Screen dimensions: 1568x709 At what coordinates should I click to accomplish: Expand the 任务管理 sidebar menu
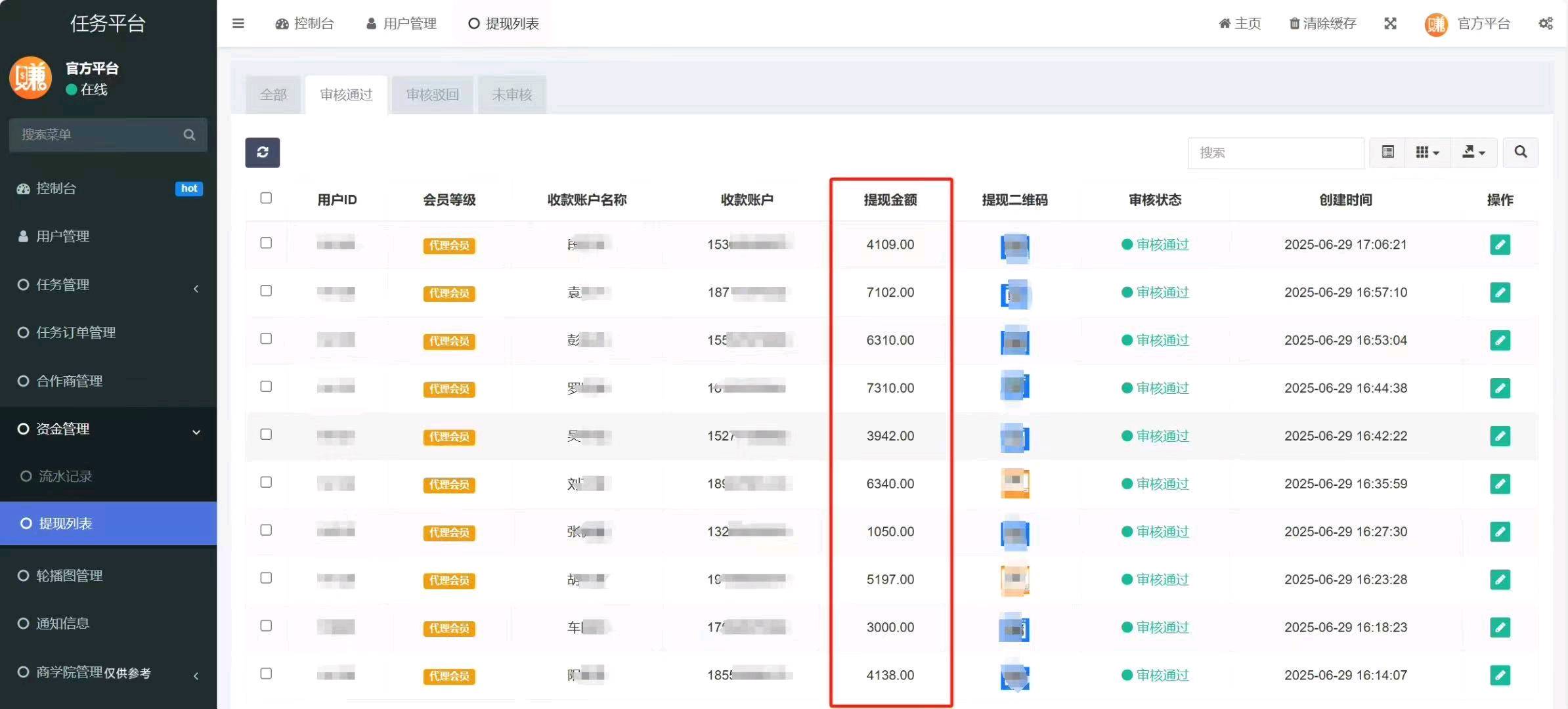pos(108,285)
